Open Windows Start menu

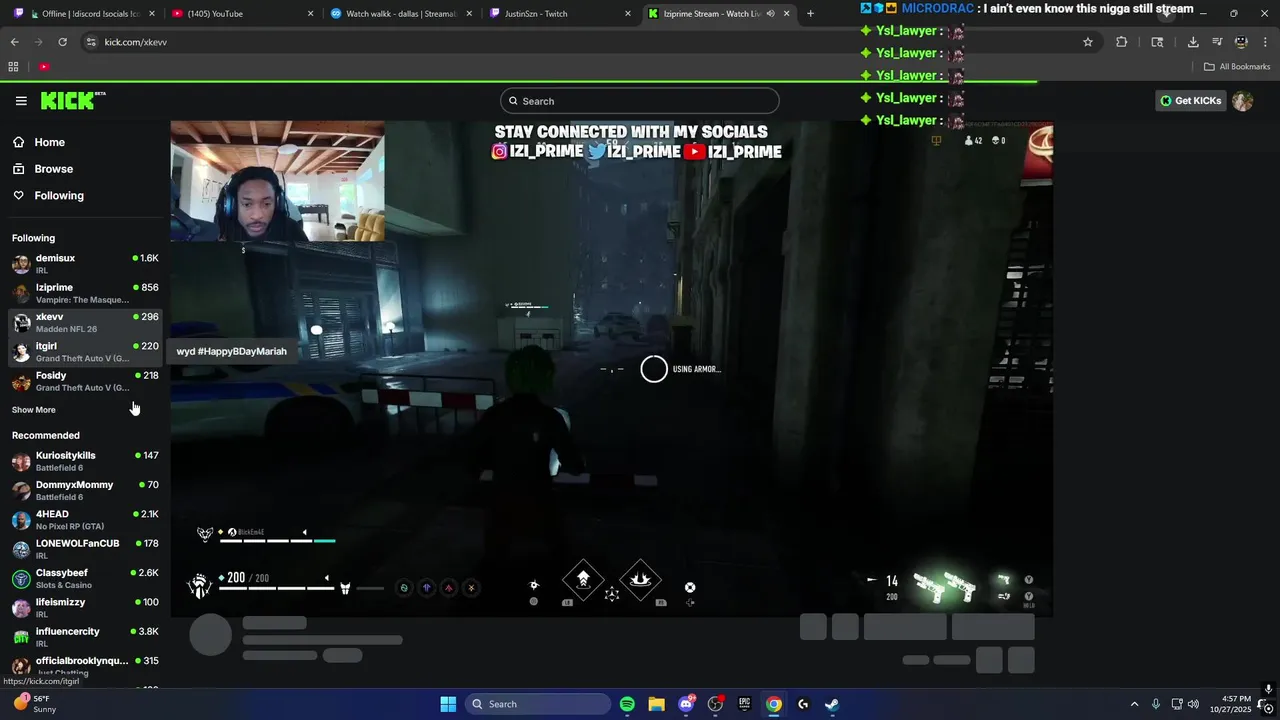[448, 704]
